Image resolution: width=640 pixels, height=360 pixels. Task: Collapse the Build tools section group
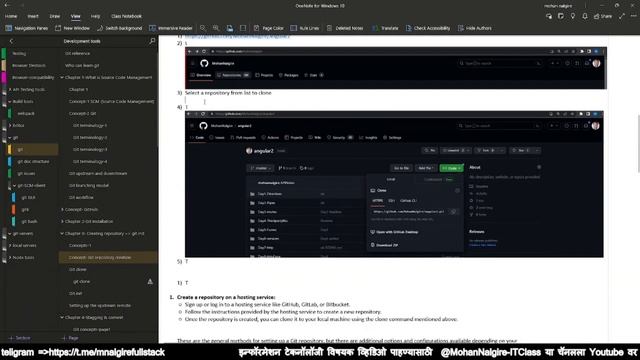tap(10, 102)
